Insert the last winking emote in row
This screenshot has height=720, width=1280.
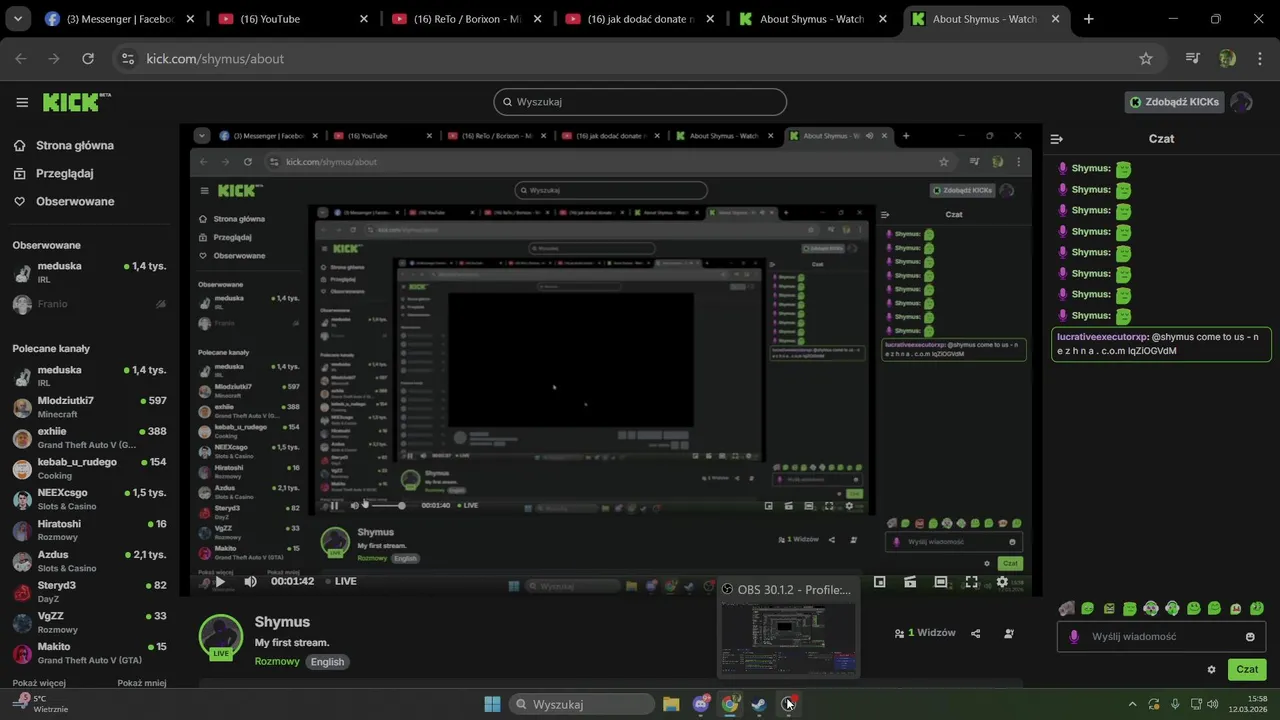(x=1257, y=608)
